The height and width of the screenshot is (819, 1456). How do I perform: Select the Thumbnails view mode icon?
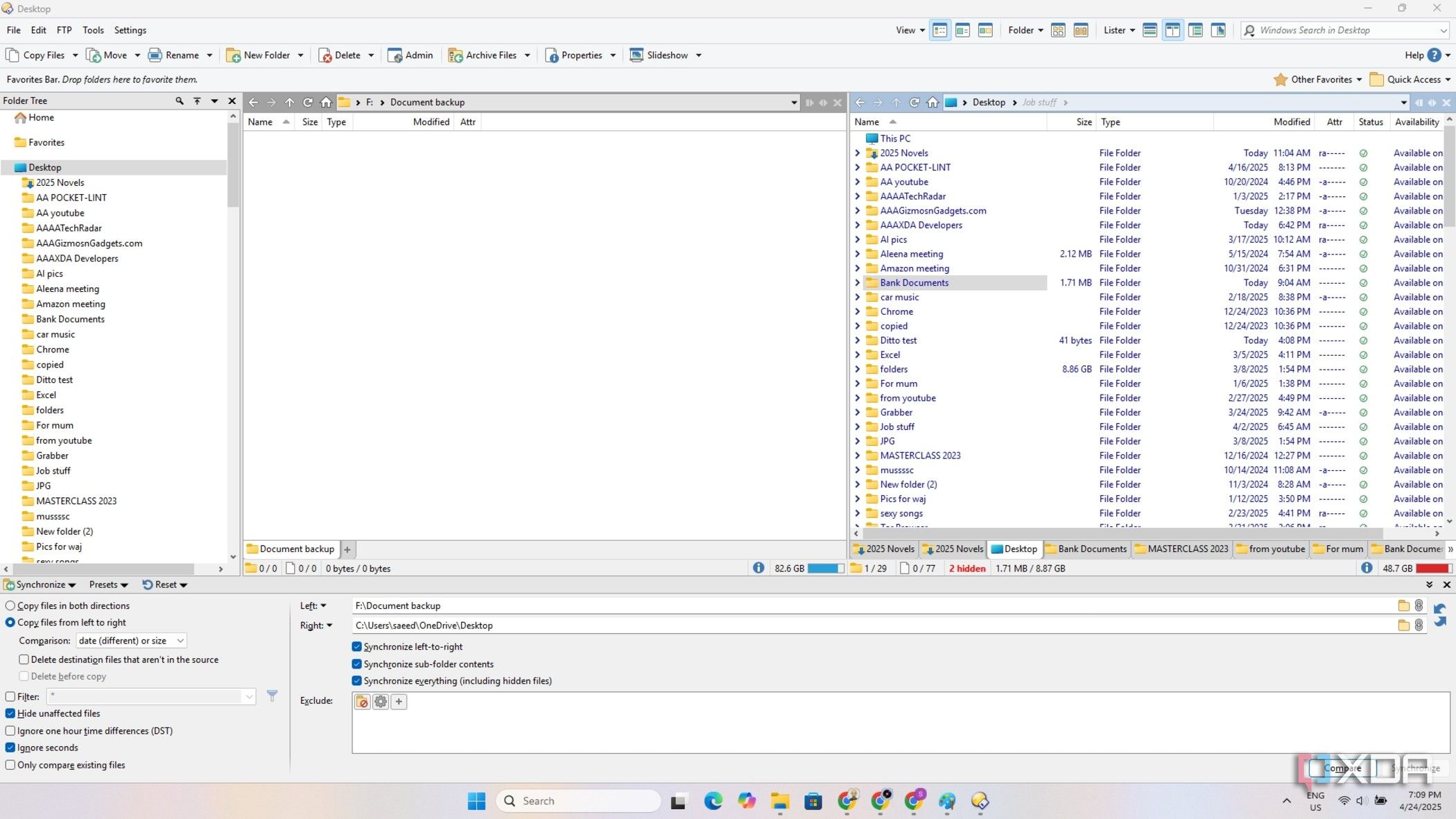pos(985,31)
